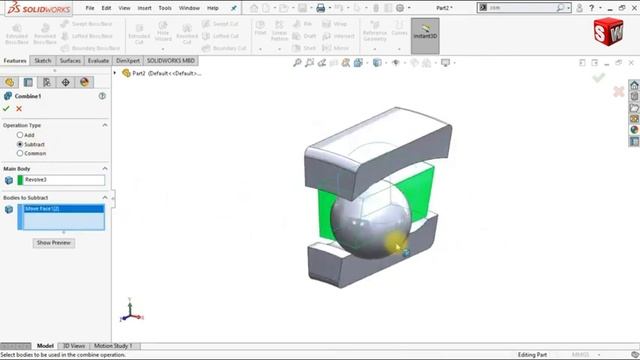This screenshot has height=360, width=640.
Task: Click the user login icon
Action: coord(579,8)
